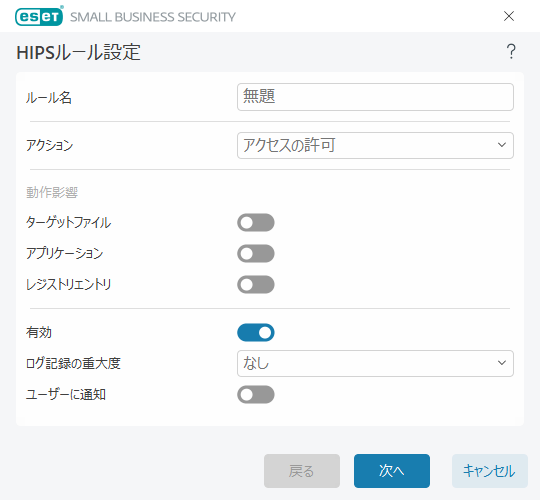540x500 pixels.
Task: Click the HIPSルール設定 heading
Action: point(79,52)
